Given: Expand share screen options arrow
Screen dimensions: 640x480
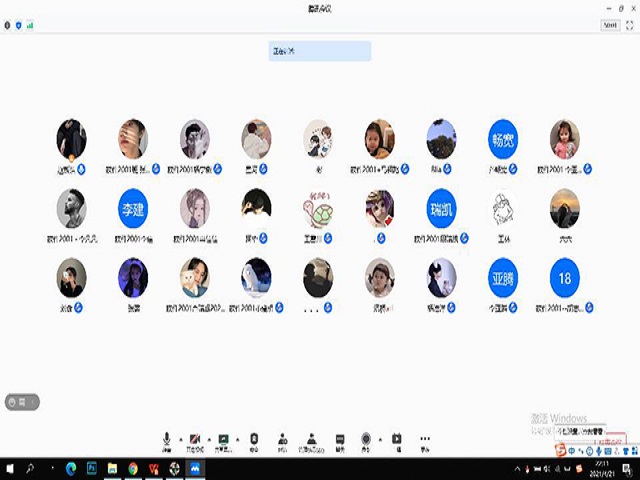Looking at the screenshot, I should (x=237, y=439).
